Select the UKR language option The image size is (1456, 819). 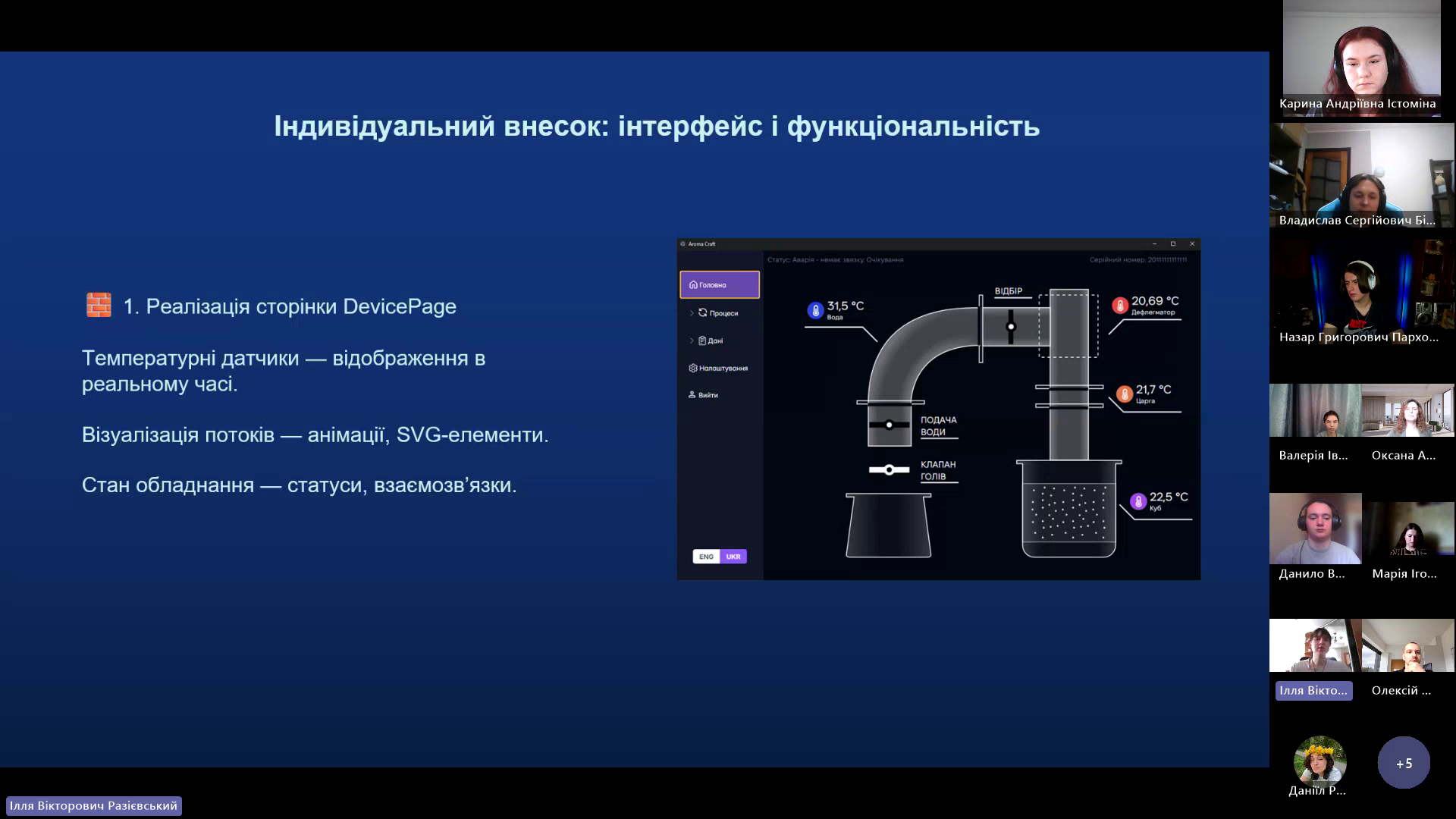(x=733, y=557)
